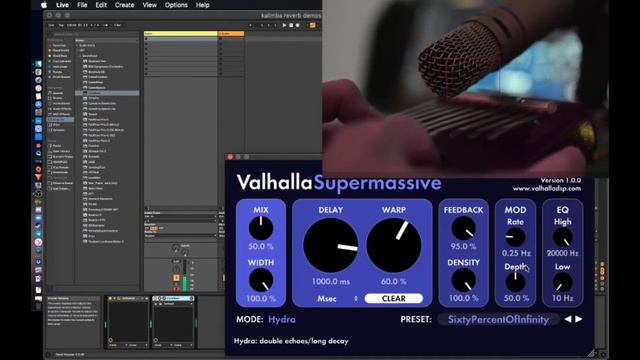Set track monitoring to Auto
This screenshot has width=640, height=360.
coord(154,228)
